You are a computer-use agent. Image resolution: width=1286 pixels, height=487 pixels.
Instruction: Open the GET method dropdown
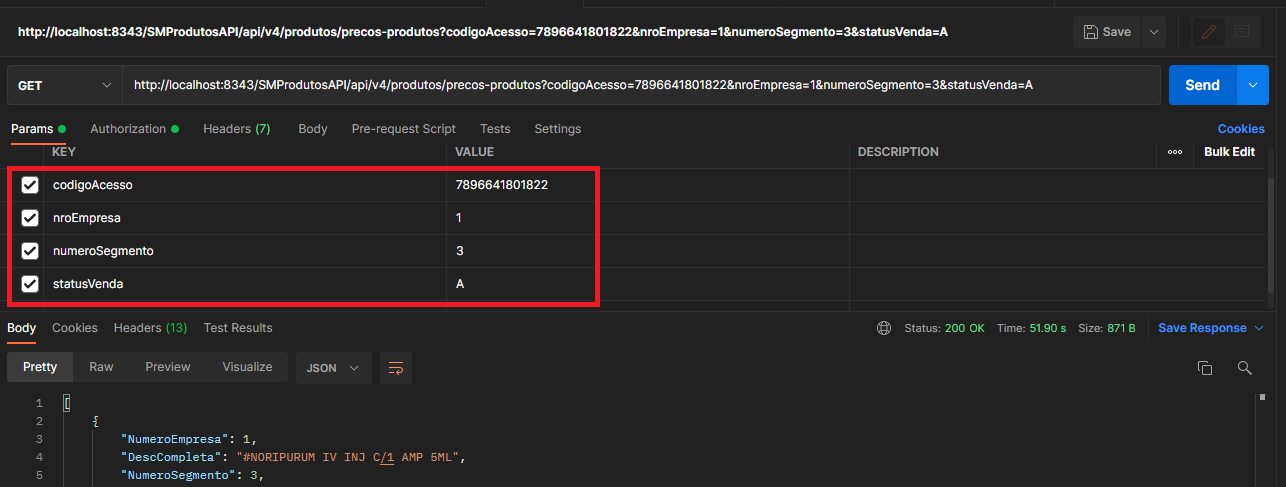65,86
